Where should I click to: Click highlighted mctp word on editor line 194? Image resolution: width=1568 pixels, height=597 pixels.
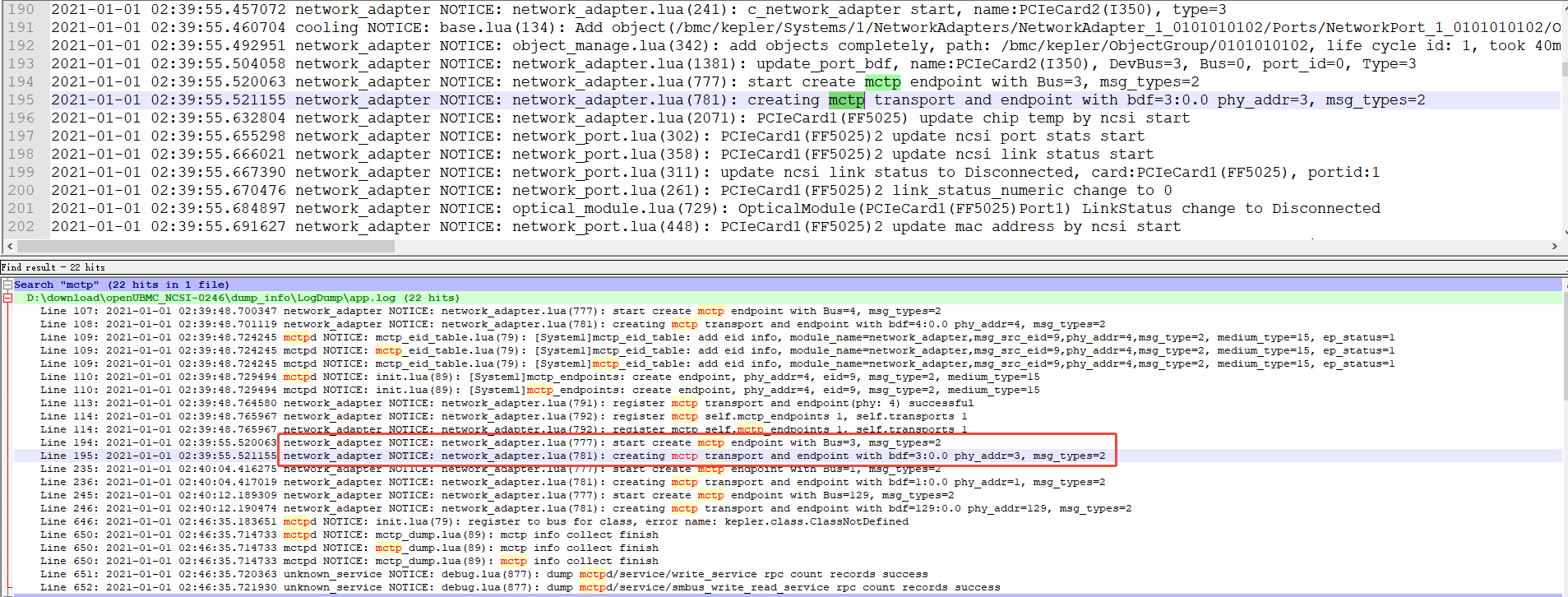882,81
